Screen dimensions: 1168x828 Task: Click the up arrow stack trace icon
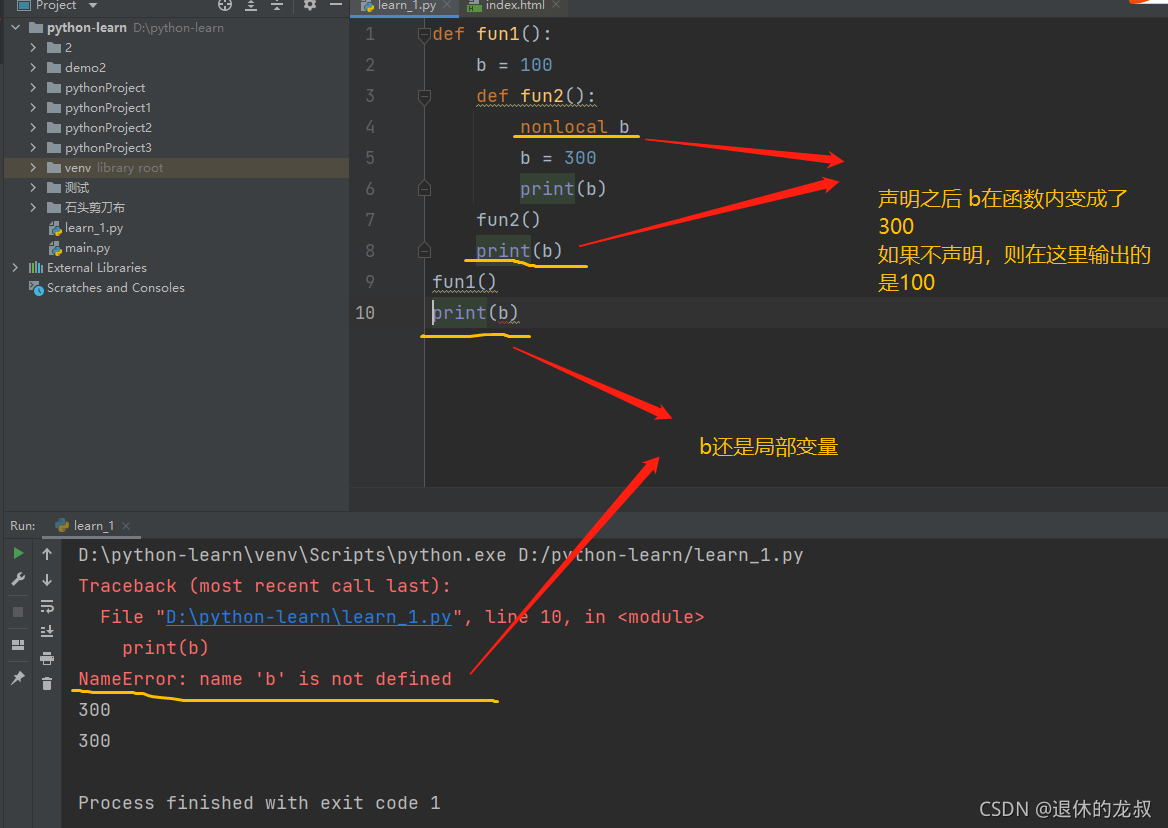47,554
